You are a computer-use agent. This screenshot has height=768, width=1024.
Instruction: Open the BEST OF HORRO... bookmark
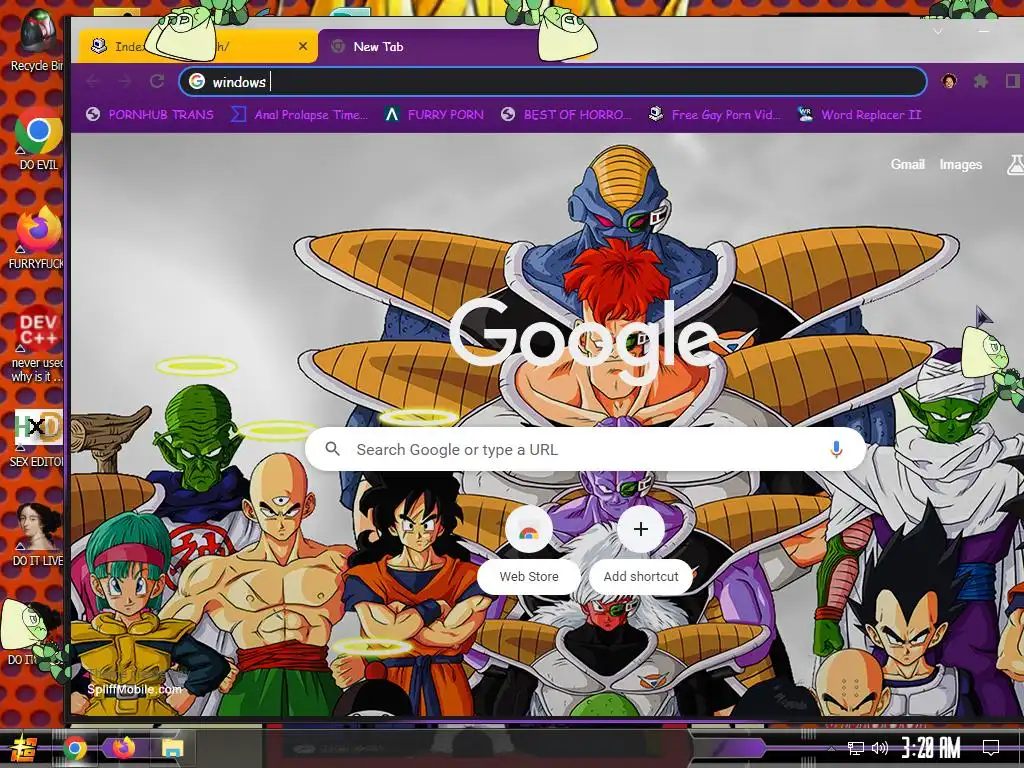pos(566,115)
